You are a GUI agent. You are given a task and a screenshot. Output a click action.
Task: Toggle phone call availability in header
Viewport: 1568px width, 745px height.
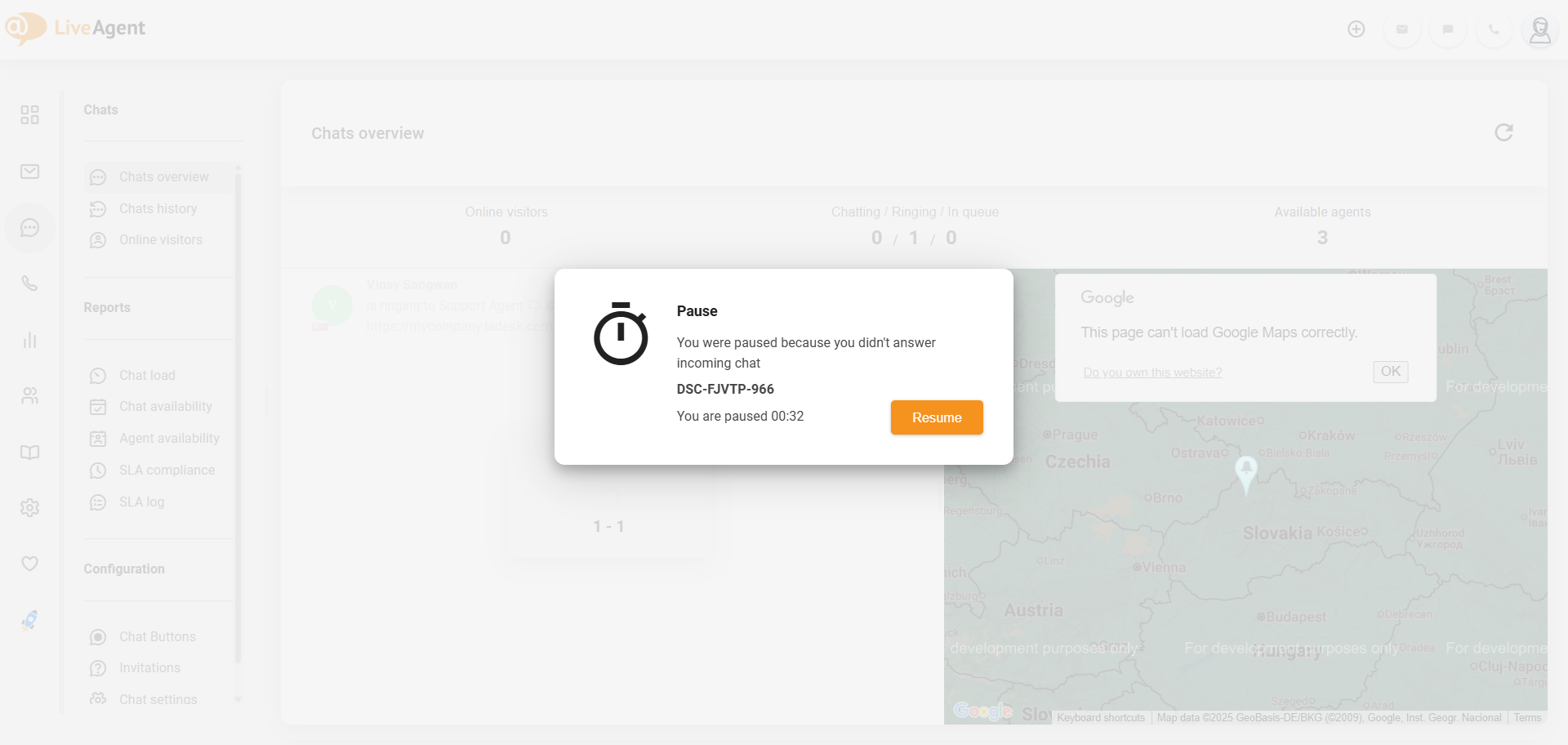pyautogui.click(x=1494, y=29)
